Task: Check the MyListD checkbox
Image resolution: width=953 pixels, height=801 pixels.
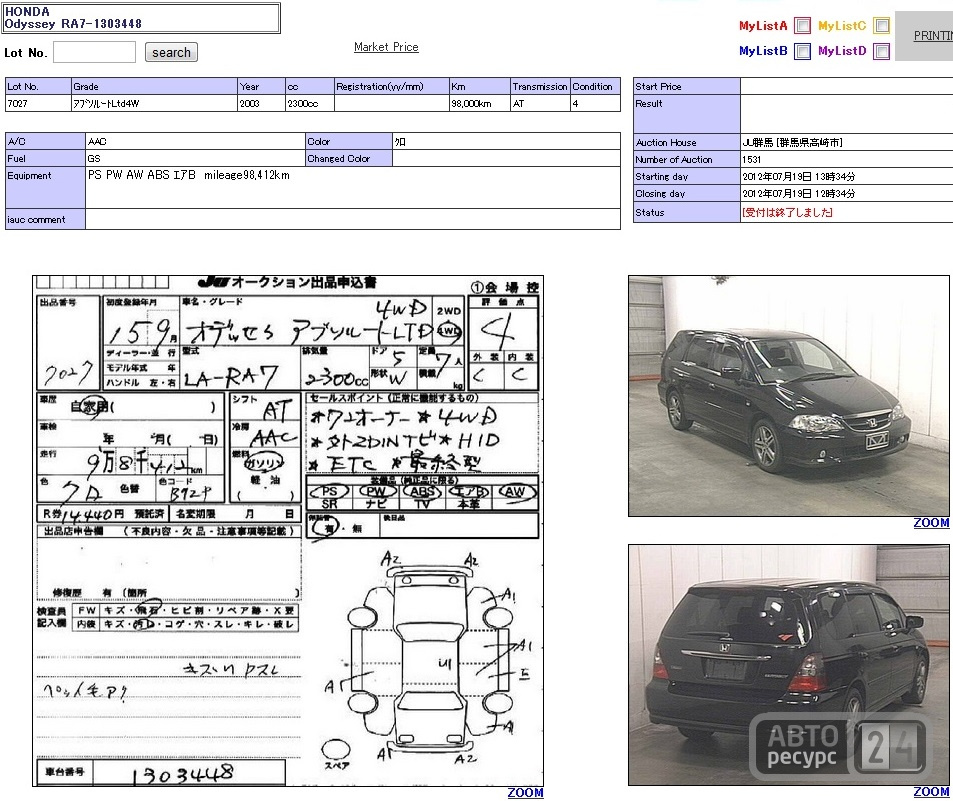Action: click(x=881, y=51)
